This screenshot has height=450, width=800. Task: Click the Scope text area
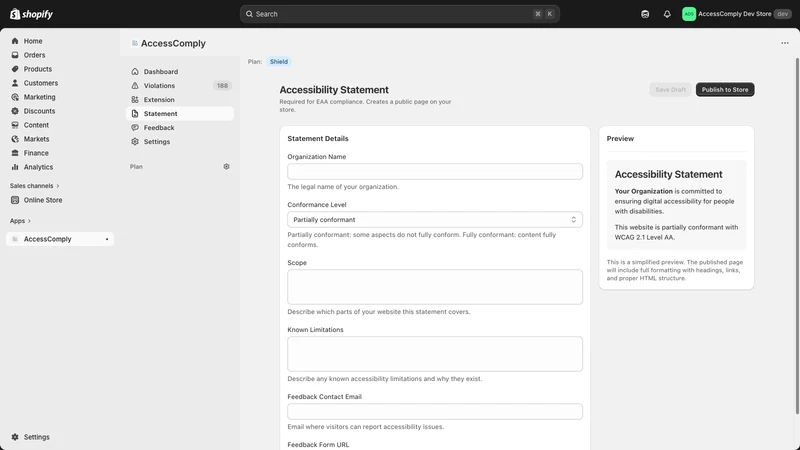[435, 287]
